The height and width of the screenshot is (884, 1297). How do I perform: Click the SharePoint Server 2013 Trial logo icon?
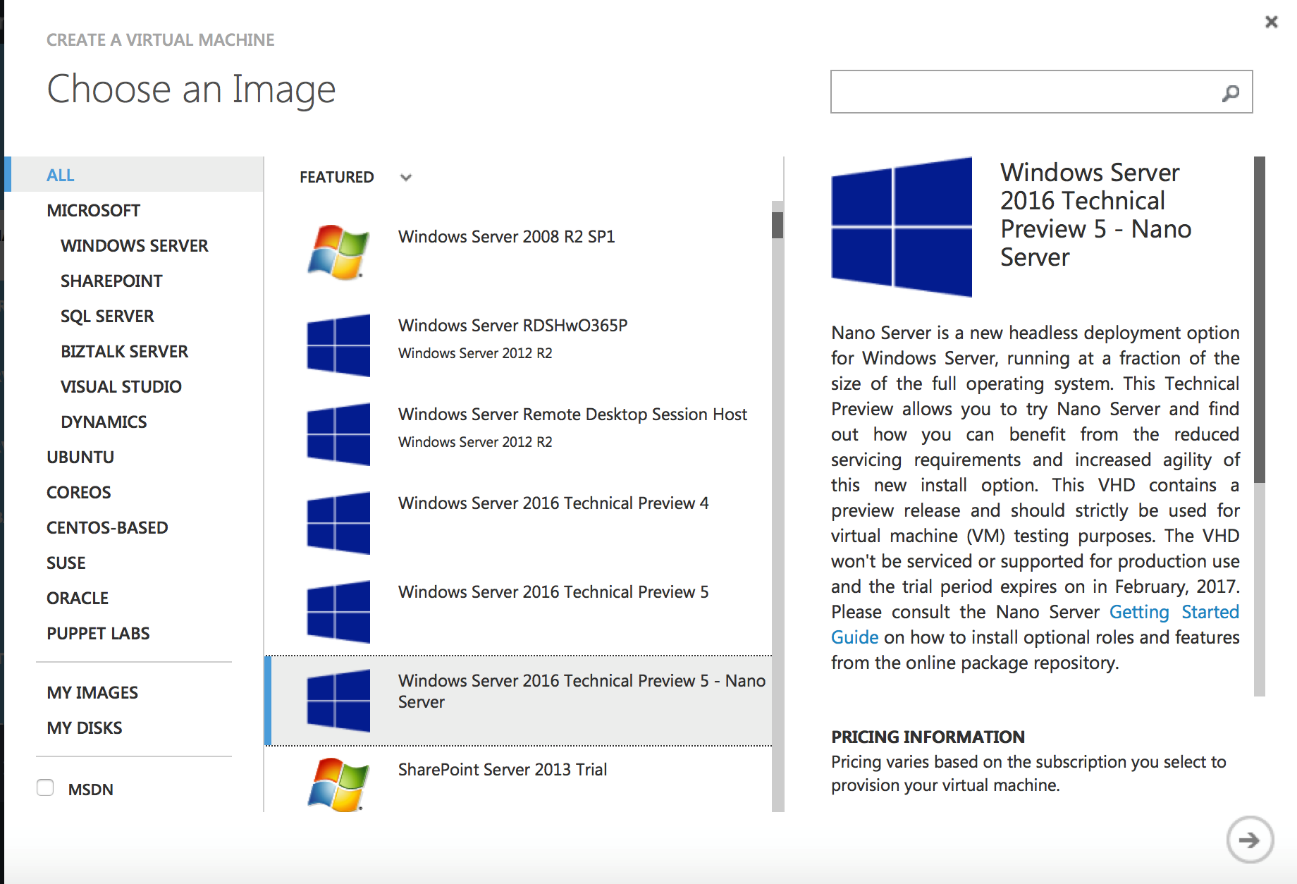click(x=337, y=783)
